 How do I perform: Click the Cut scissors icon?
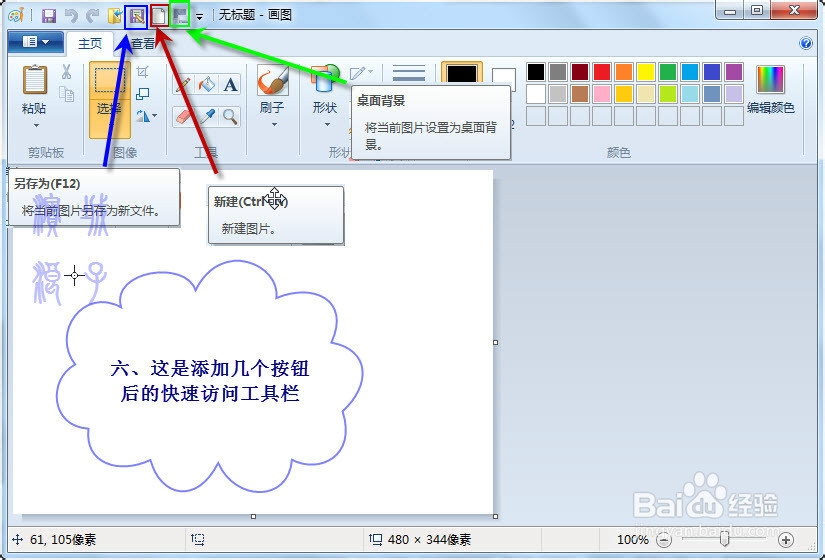coord(66,72)
